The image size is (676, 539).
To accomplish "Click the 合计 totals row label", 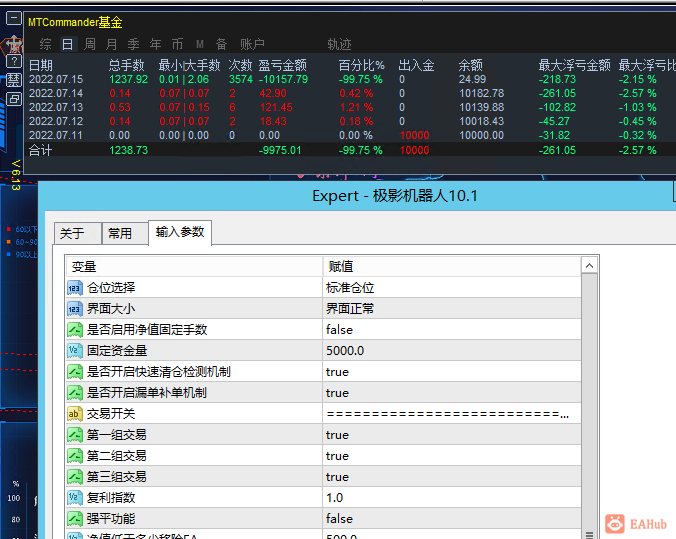I will point(41,150).
